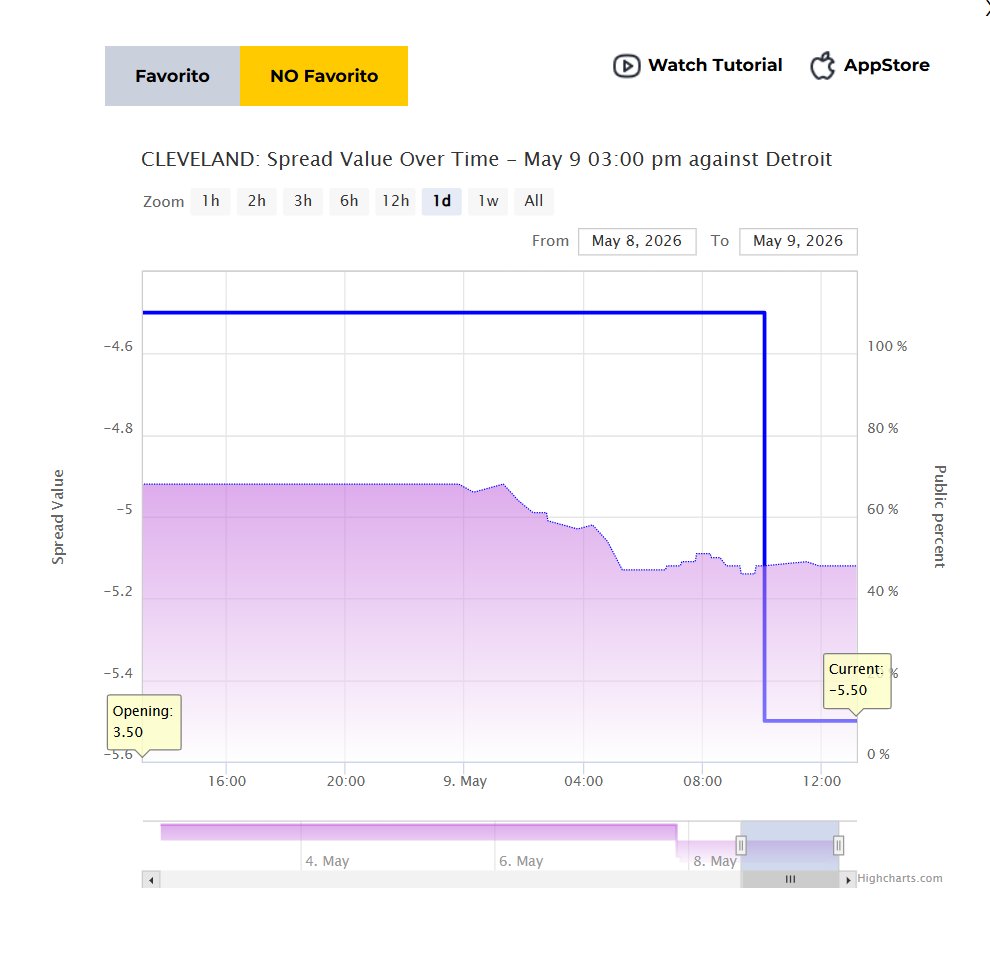Click the left navigator range handle
990x960 pixels.
pyautogui.click(x=741, y=845)
